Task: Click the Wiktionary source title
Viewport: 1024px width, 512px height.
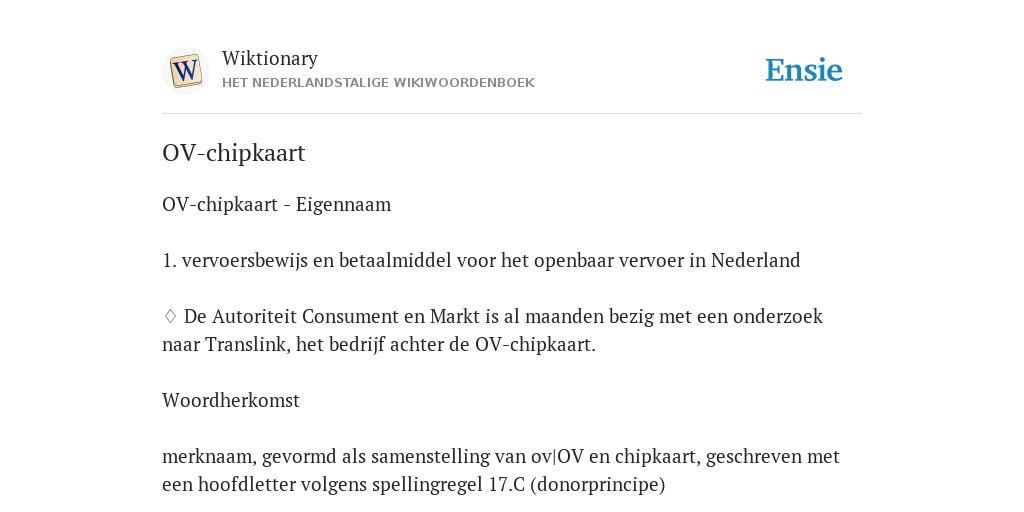Action: click(270, 58)
